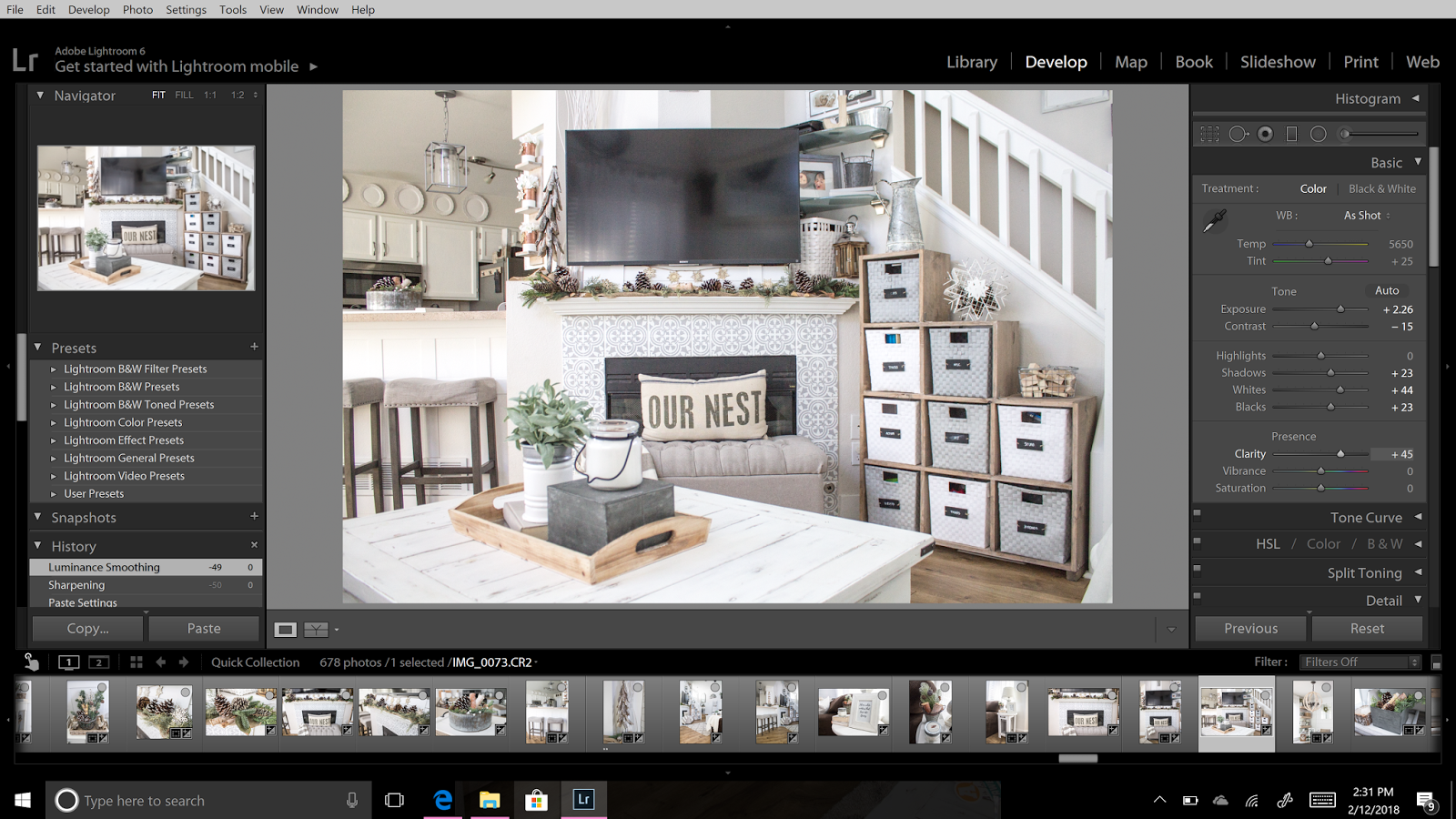Open the Filters Off dropdown

pyautogui.click(x=1360, y=662)
